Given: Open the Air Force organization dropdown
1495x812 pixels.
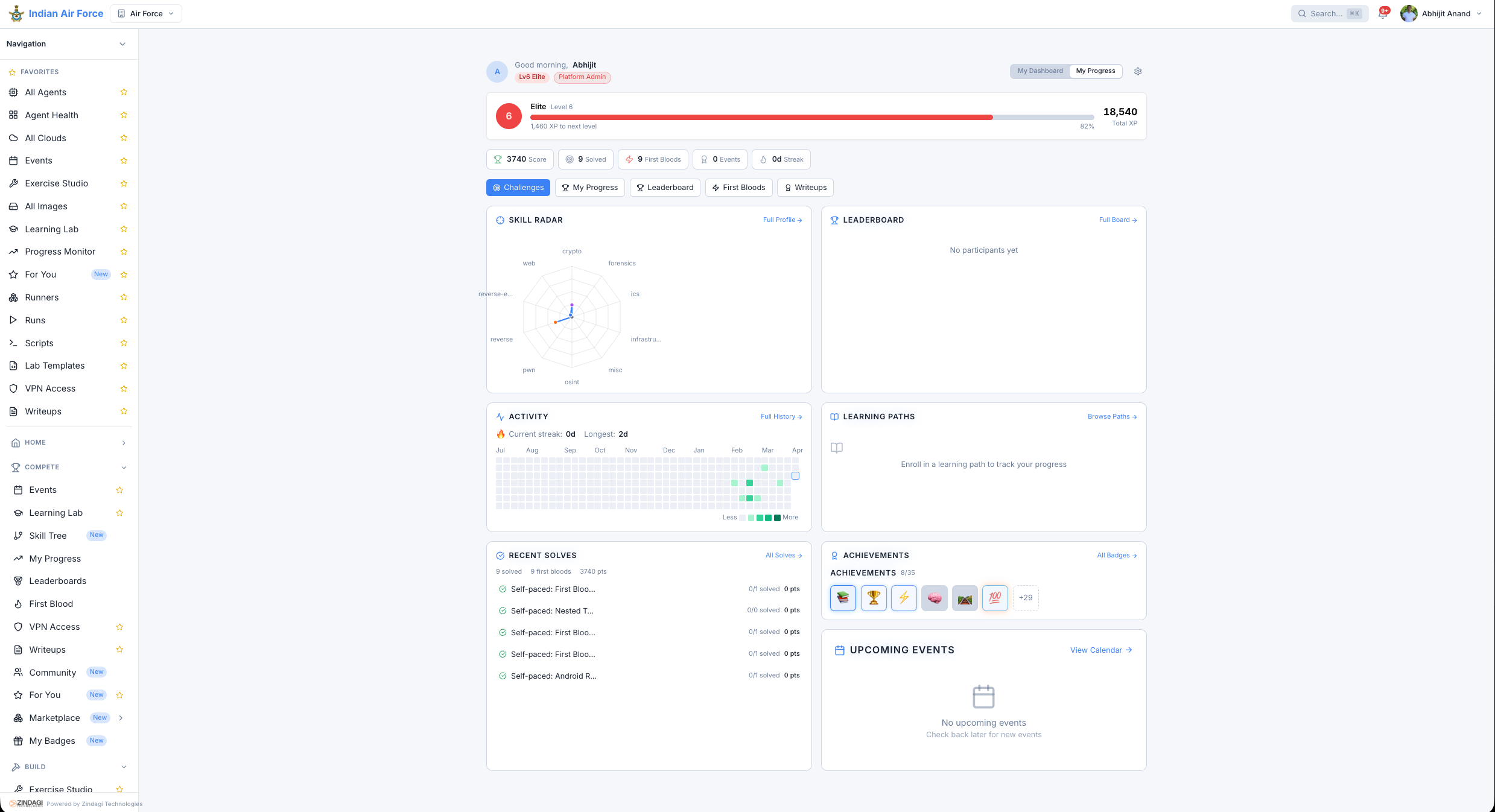Looking at the screenshot, I should pyautogui.click(x=146, y=14).
